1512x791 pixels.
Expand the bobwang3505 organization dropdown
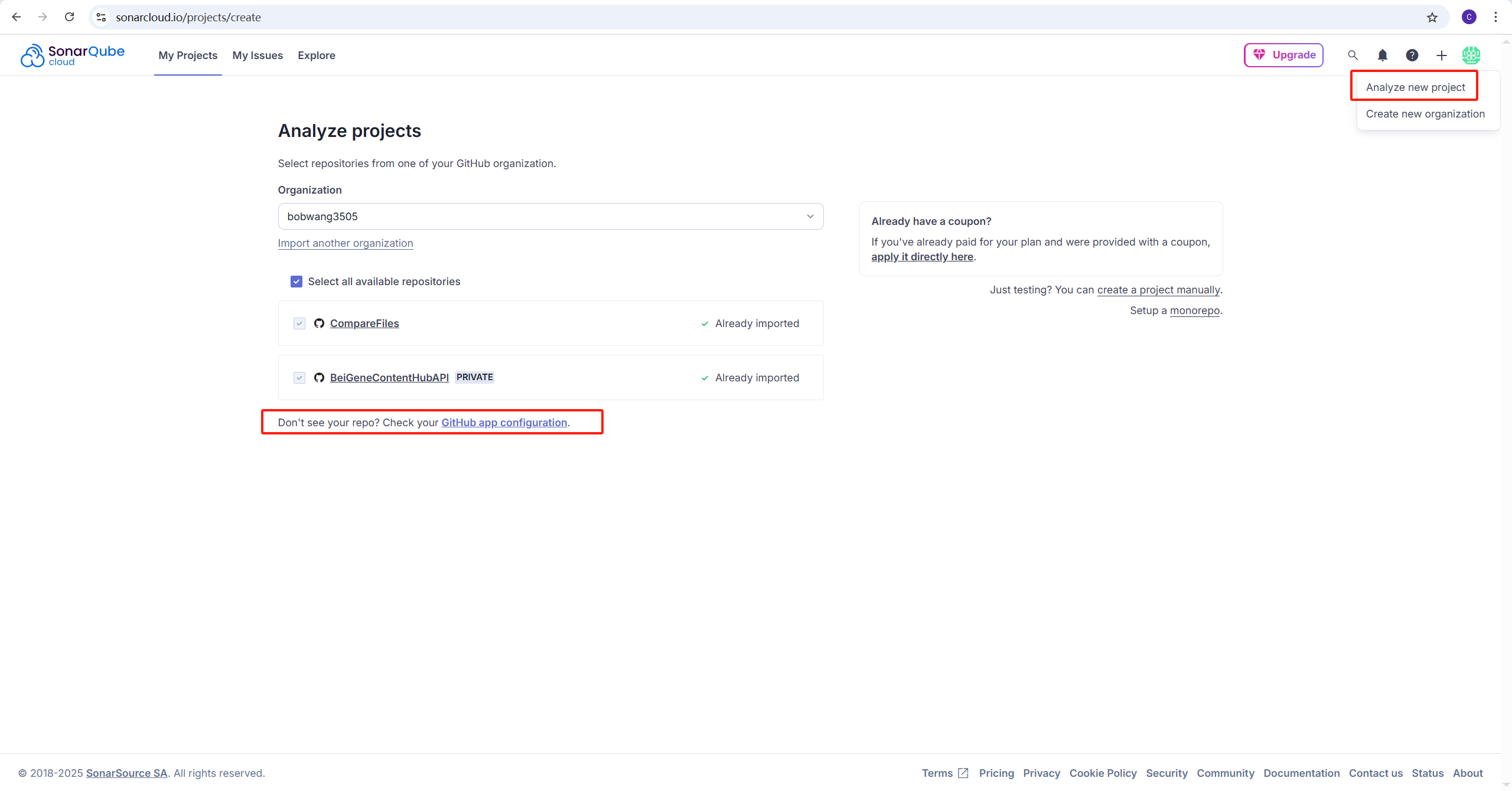(550, 217)
